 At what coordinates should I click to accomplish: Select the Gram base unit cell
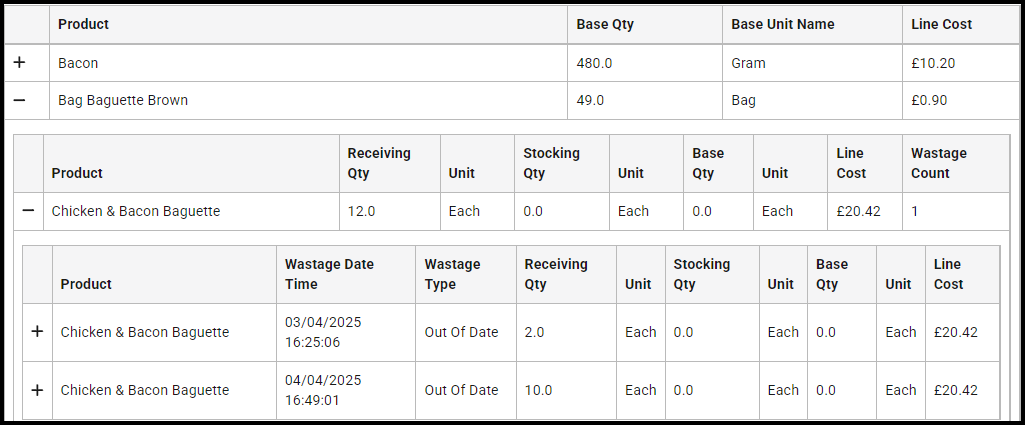click(x=748, y=63)
